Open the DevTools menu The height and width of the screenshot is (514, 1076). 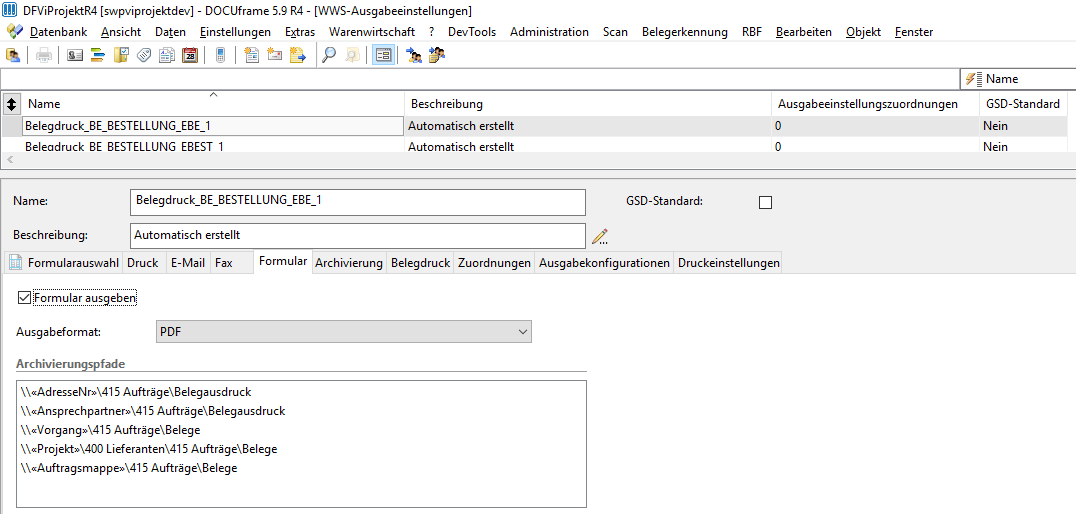pos(472,32)
